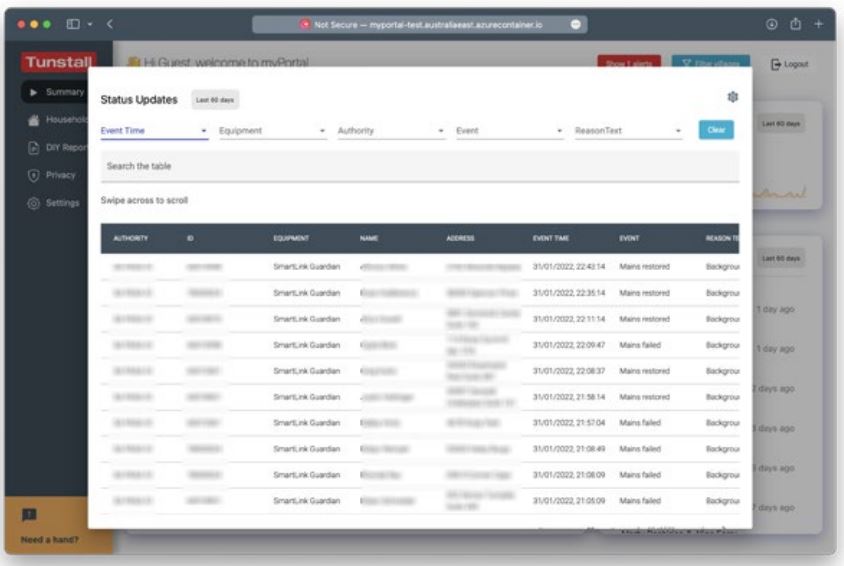Click the Logout button
The image size is (844, 566).
pos(790,65)
